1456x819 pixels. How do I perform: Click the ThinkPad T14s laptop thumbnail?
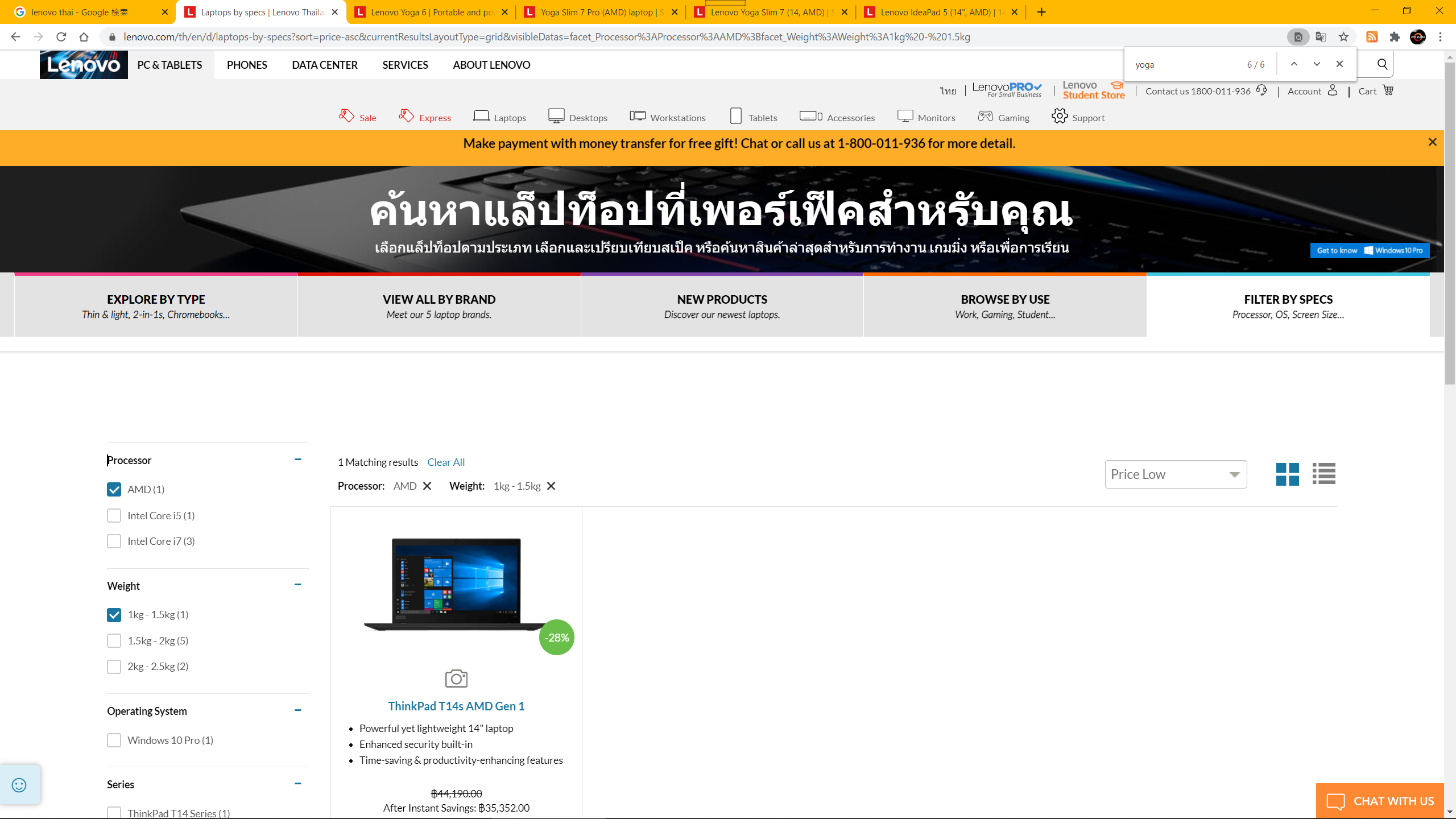[456, 585]
